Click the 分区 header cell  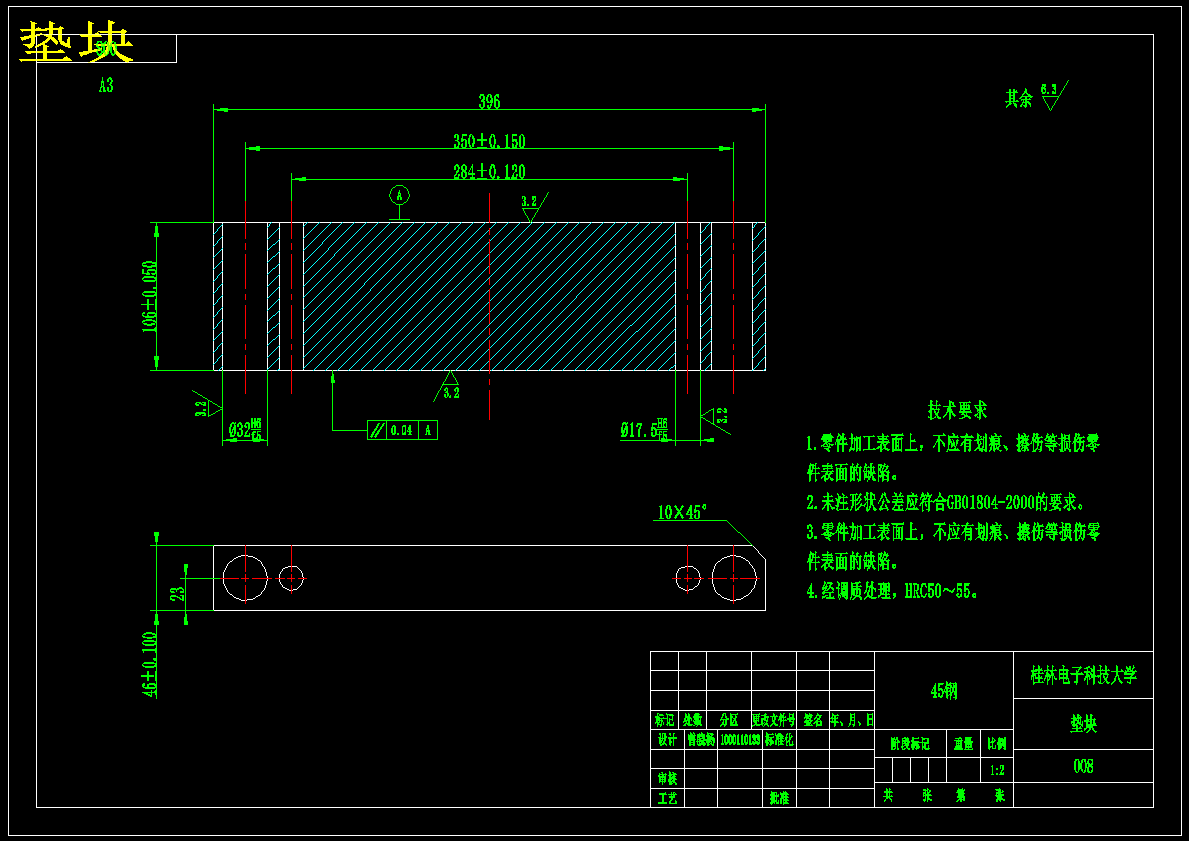click(729, 720)
